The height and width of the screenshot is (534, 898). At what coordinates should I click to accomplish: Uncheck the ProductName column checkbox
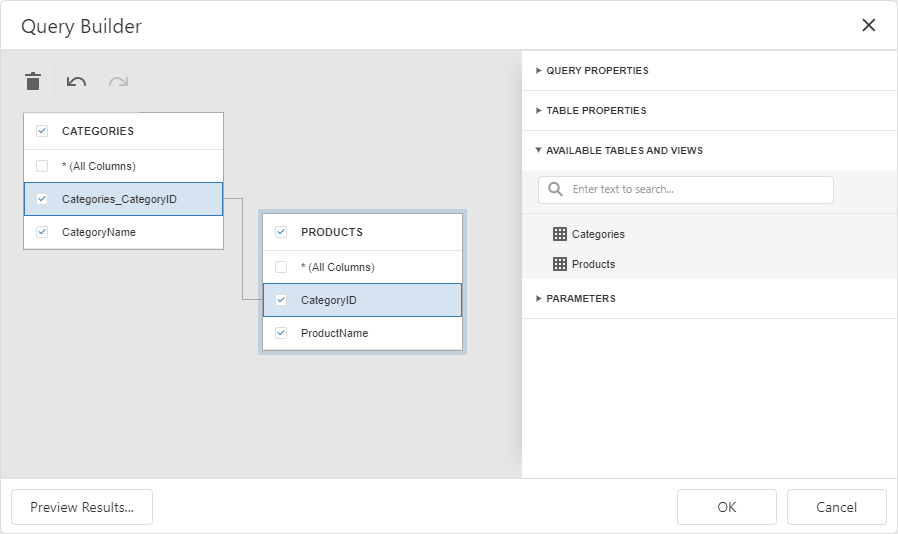(281, 333)
